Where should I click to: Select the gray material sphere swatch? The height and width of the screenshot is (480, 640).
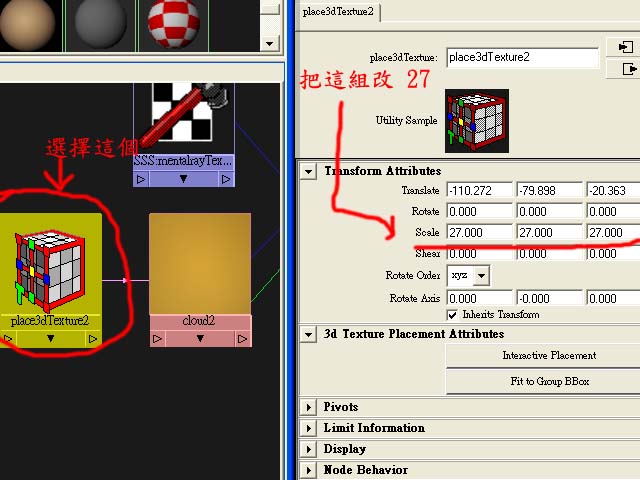tap(100, 24)
